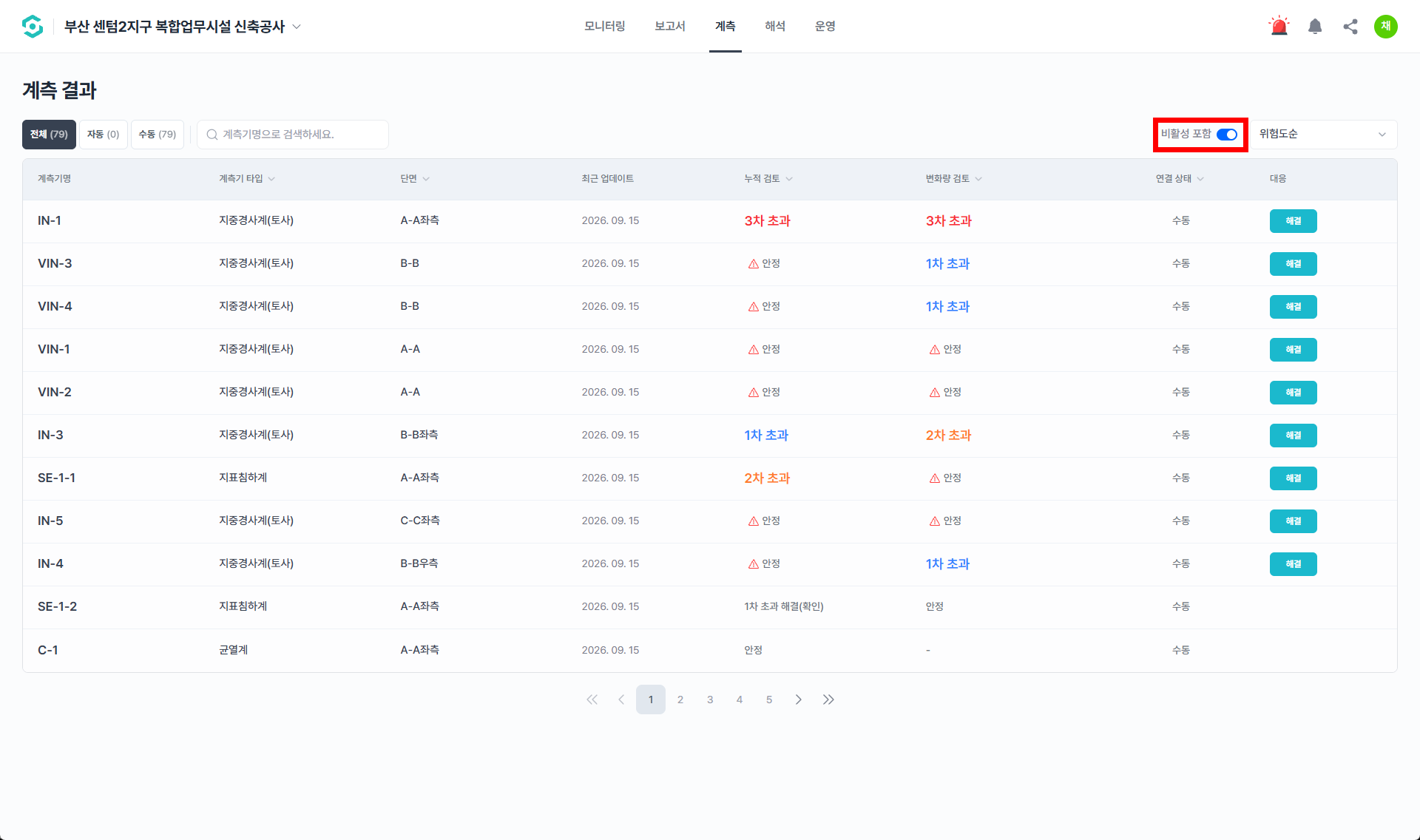Click 3차 초과 in IN-1 누적 검토

click(x=768, y=221)
